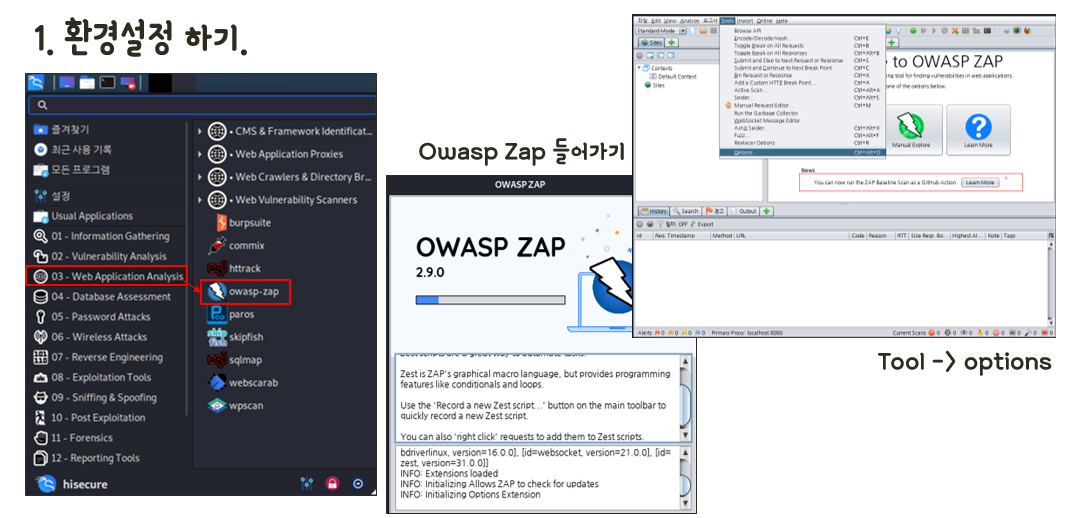
Task: Switch to the Output tab
Action: point(744,211)
